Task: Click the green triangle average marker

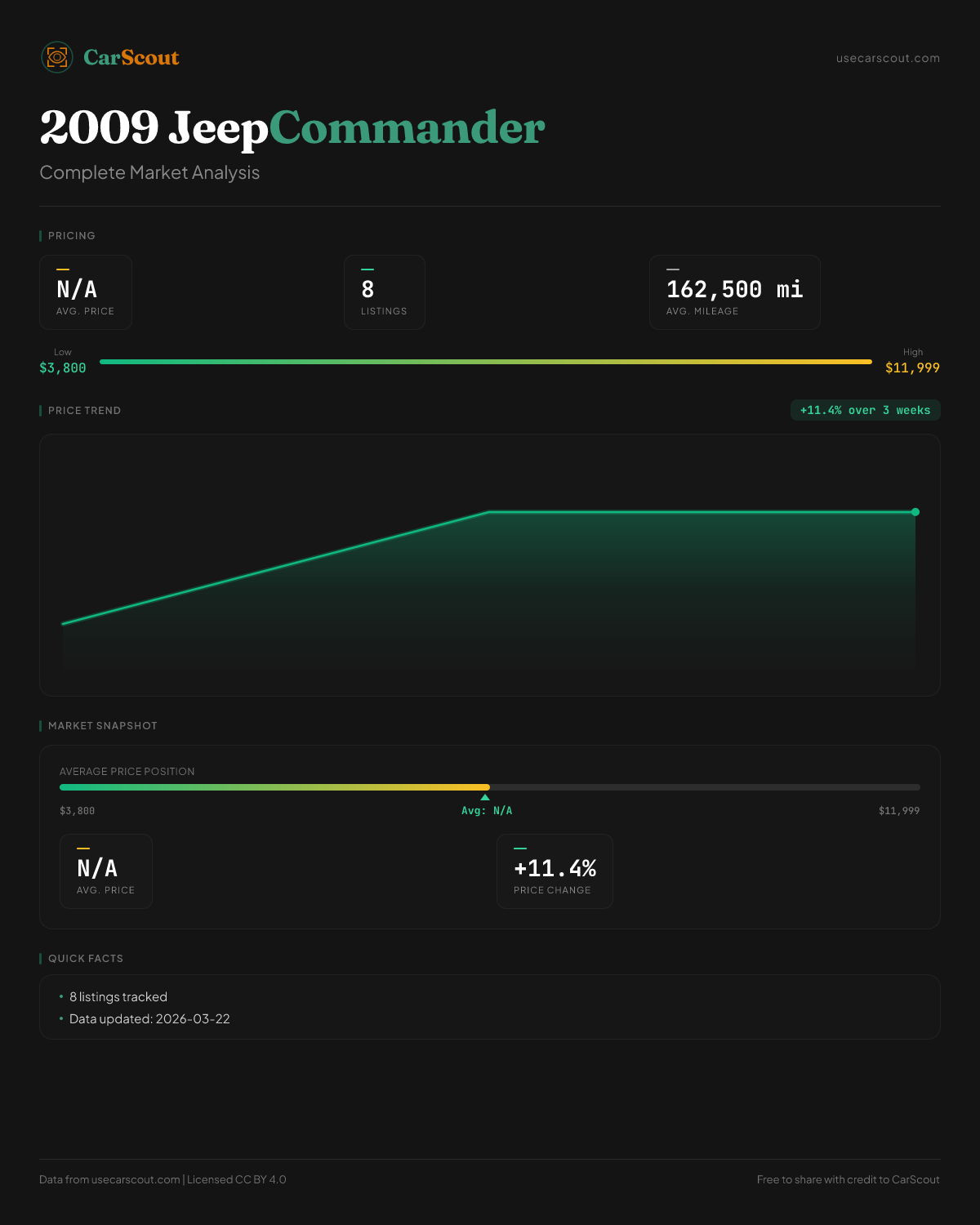Action: [x=485, y=797]
